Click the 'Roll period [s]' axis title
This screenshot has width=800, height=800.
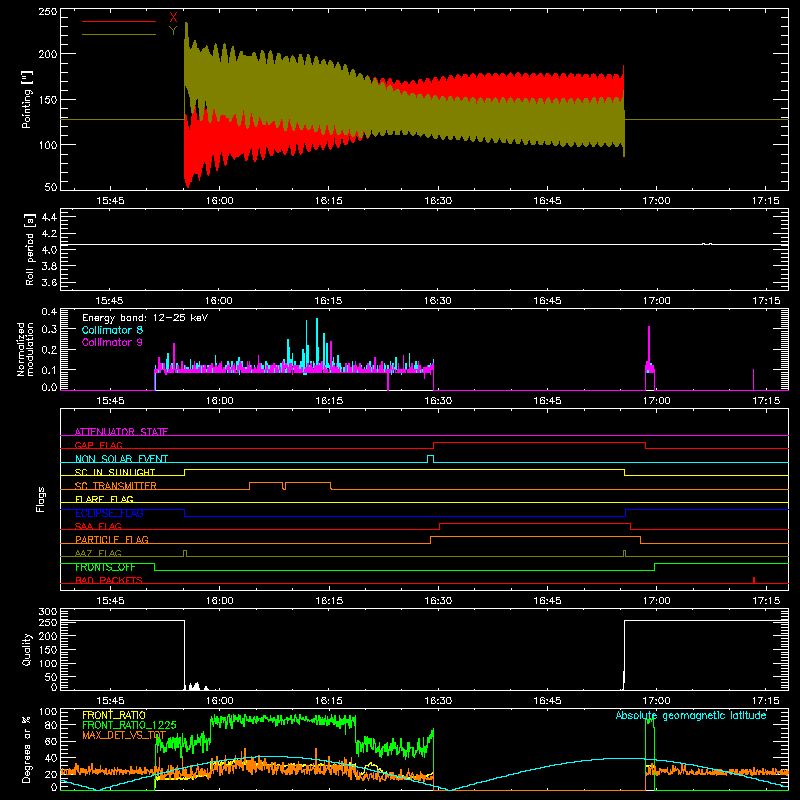pos(30,249)
